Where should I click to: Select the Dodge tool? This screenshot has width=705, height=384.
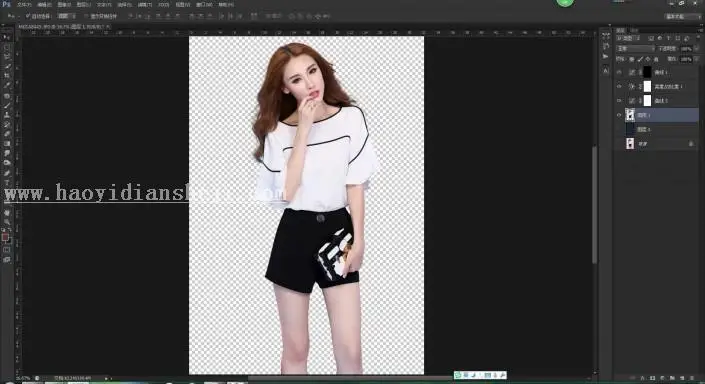coord(7,162)
